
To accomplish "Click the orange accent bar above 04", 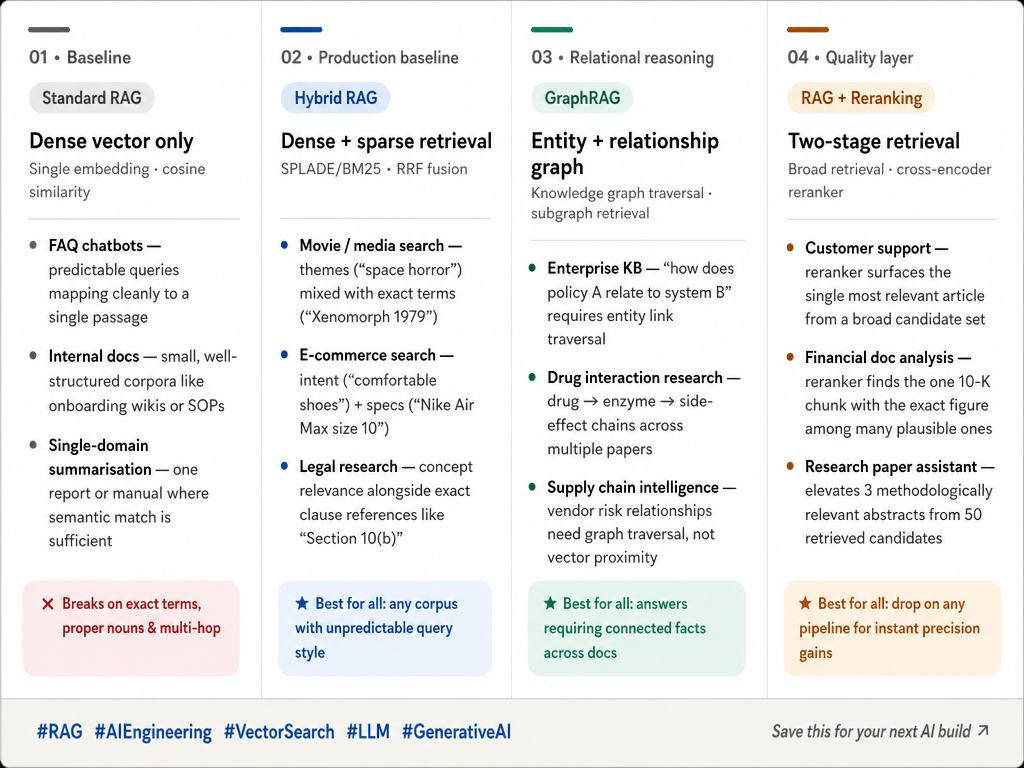I will point(808,29).
